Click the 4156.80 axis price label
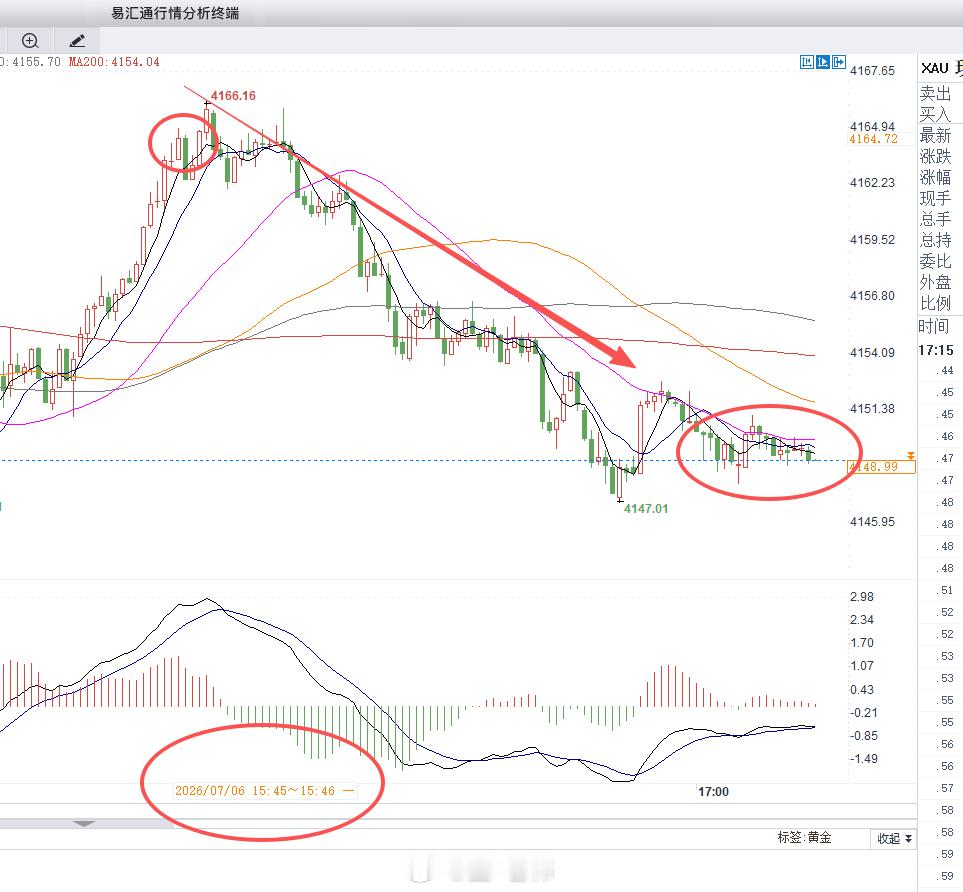Image resolution: width=963 pixels, height=892 pixels. (x=872, y=296)
